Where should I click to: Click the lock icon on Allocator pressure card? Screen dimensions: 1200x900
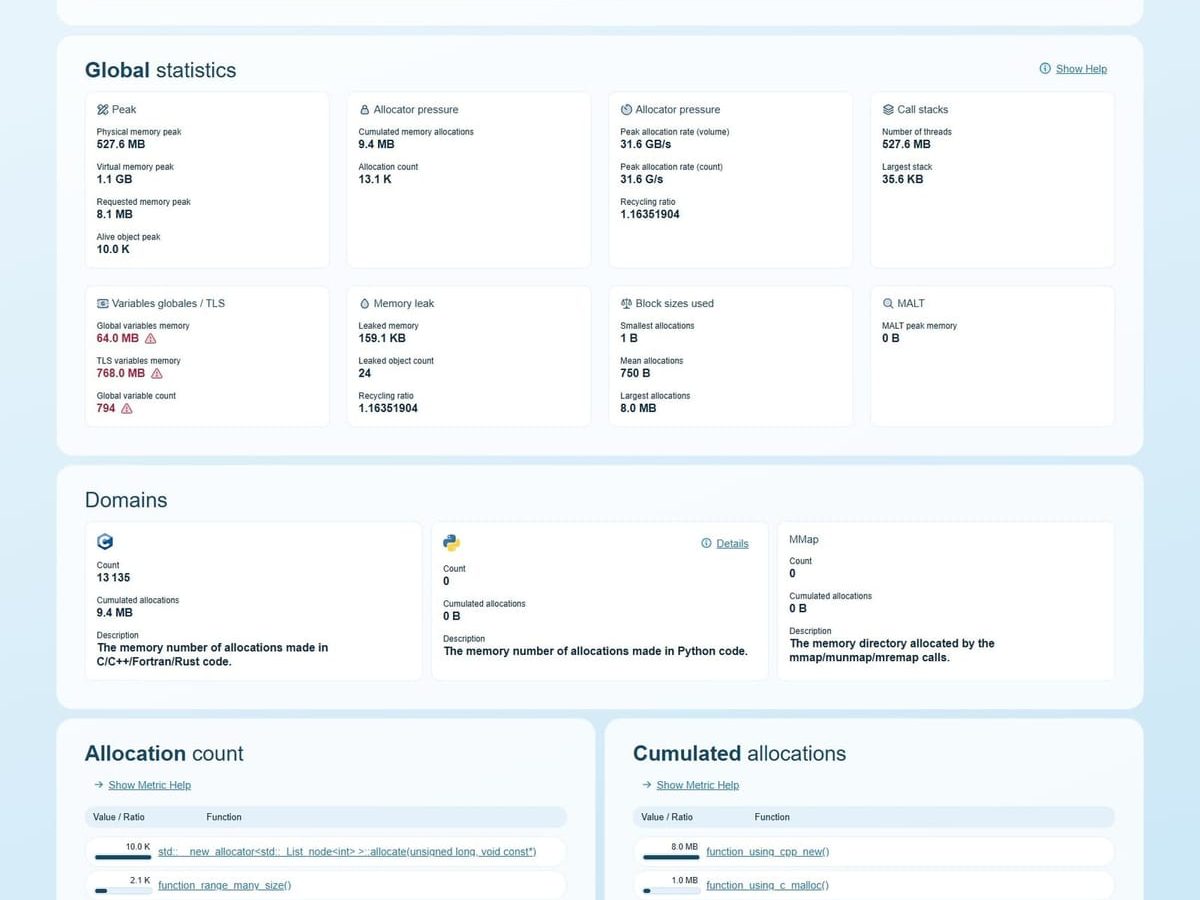(x=365, y=109)
